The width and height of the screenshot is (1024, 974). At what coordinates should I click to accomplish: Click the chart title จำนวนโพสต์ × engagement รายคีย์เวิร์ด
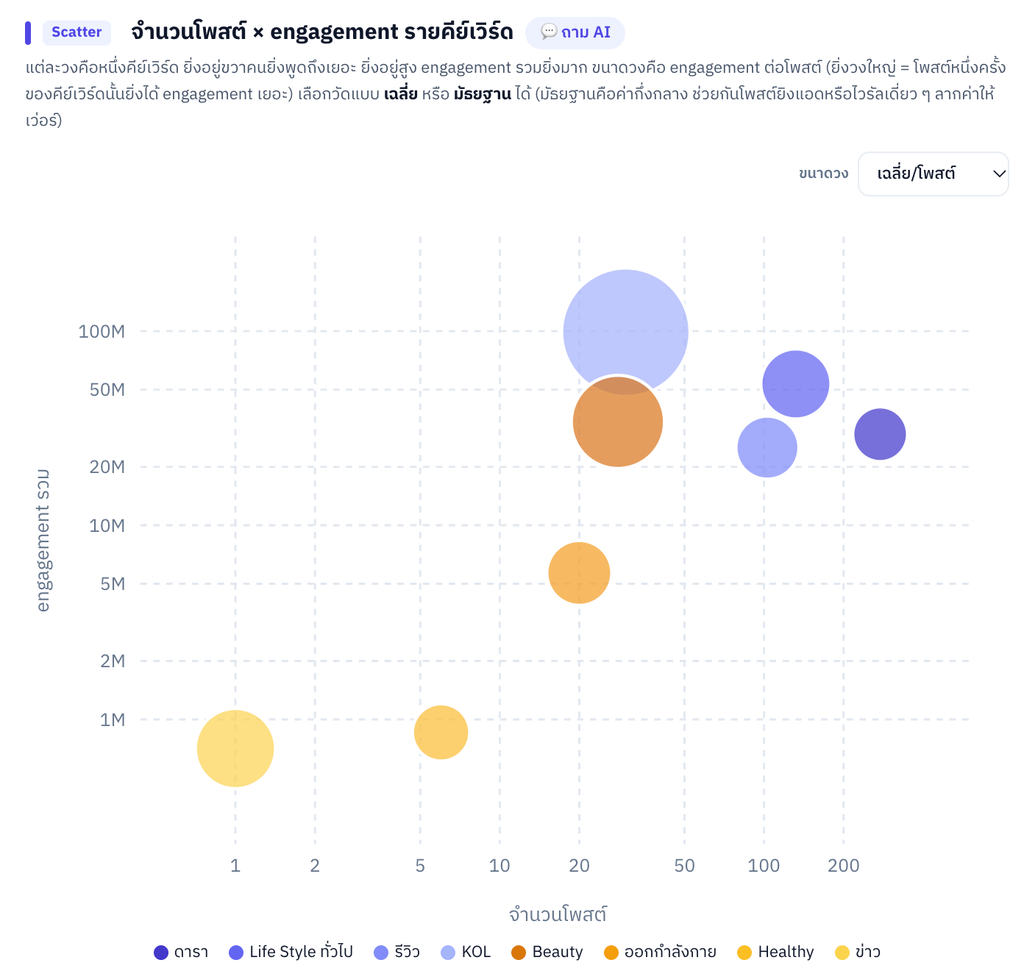pos(322,32)
